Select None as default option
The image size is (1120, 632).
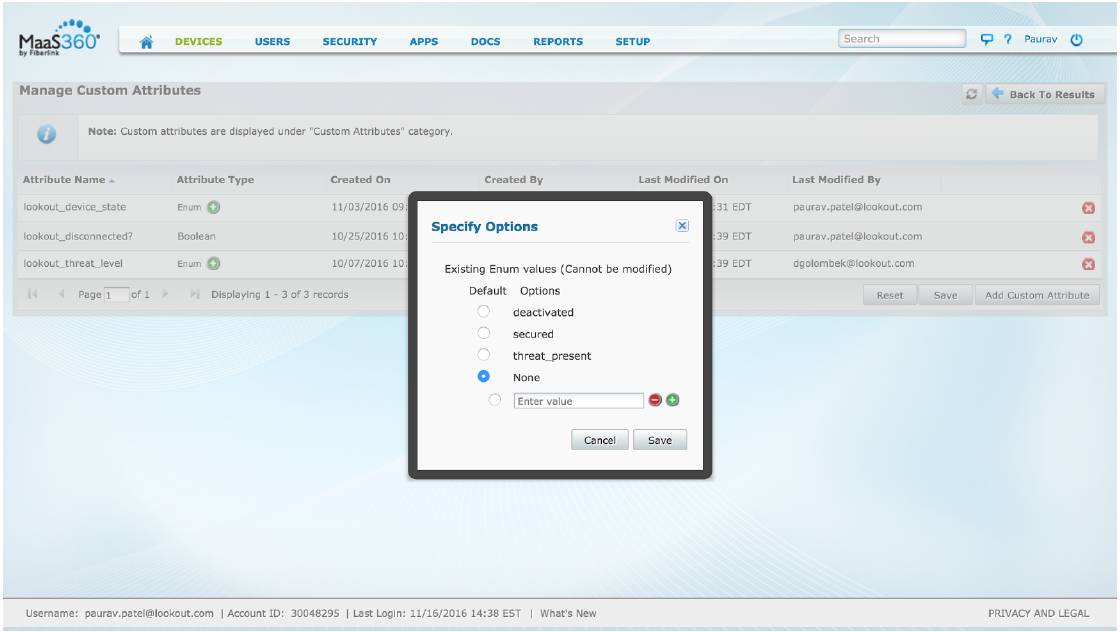click(484, 376)
